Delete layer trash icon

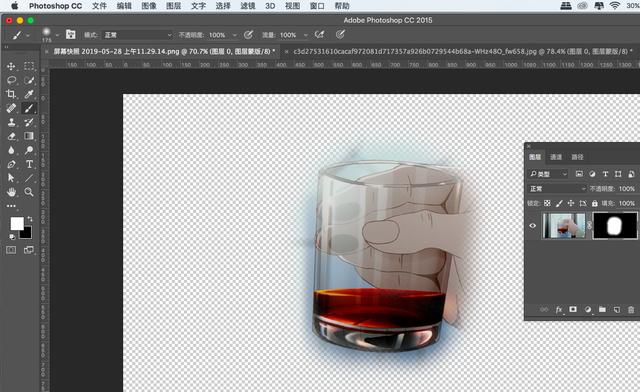click(631, 310)
